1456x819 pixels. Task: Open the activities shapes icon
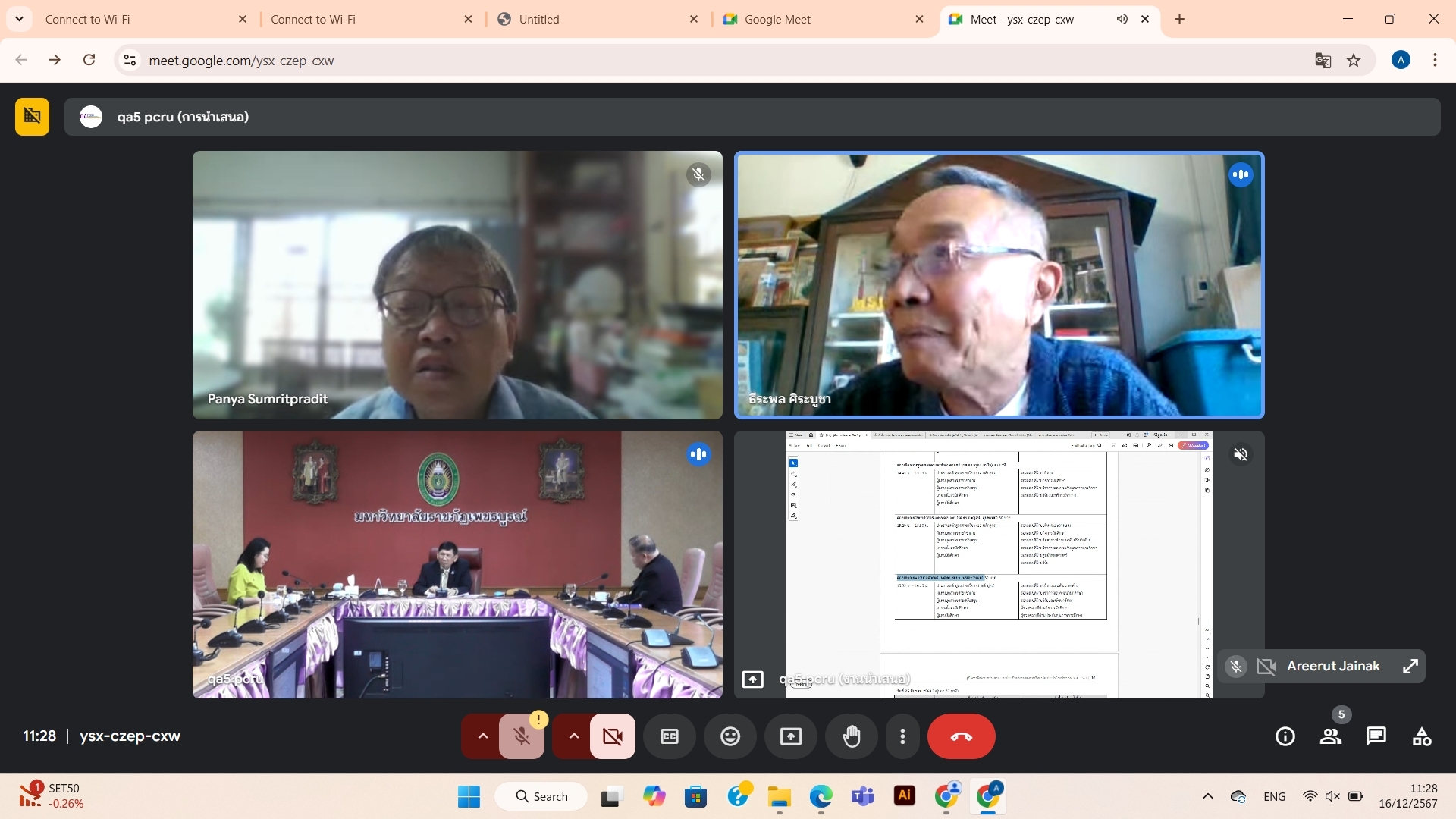coord(1422,736)
